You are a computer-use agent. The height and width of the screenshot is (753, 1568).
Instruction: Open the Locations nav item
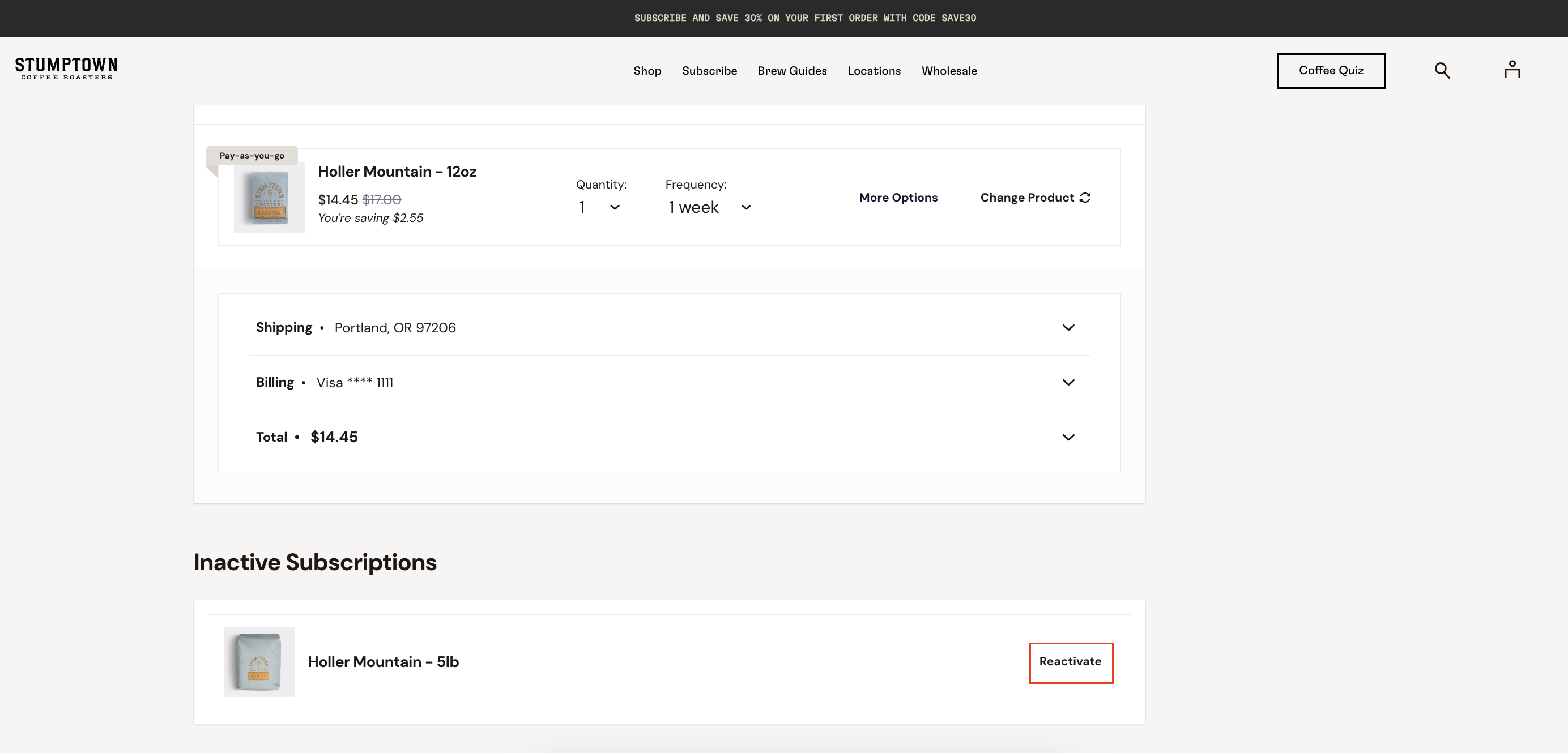874,71
